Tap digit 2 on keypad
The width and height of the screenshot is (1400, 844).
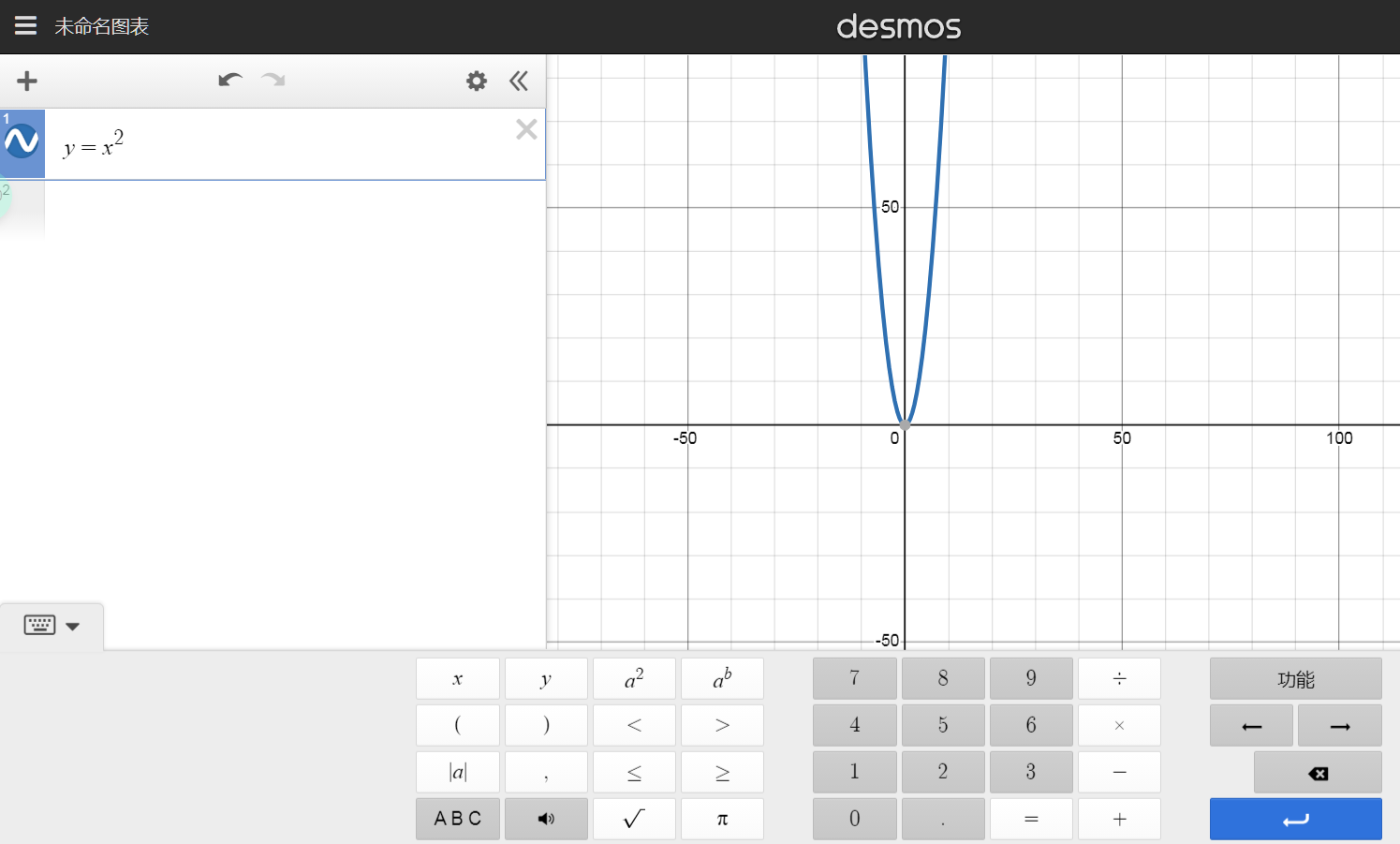pyautogui.click(x=943, y=773)
